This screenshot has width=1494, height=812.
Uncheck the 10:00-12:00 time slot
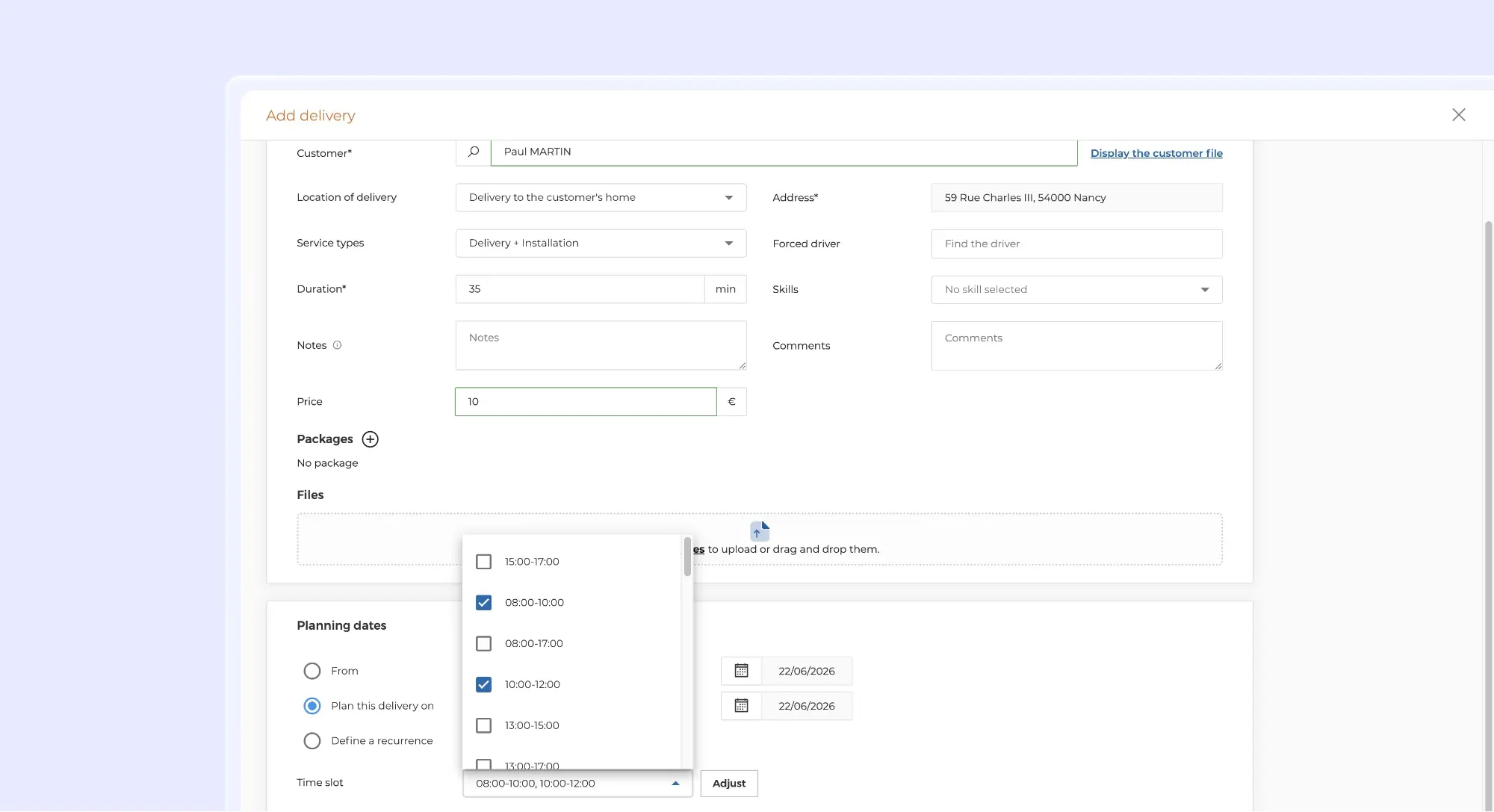[x=483, y=685]
